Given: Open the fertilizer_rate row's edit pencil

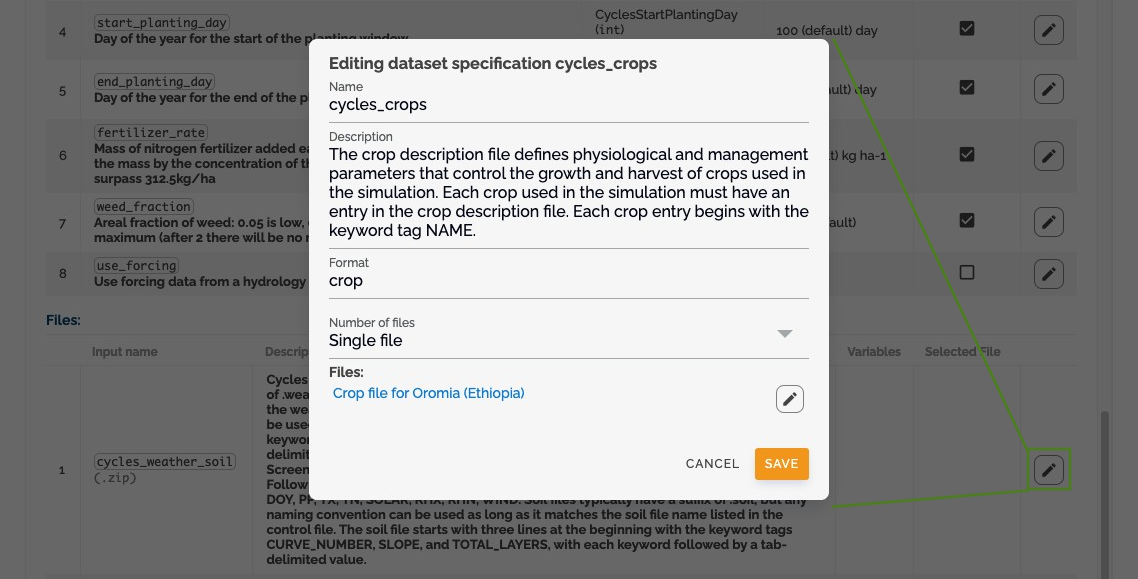Looking at the screenshot, I should [x=1049, y=156].
